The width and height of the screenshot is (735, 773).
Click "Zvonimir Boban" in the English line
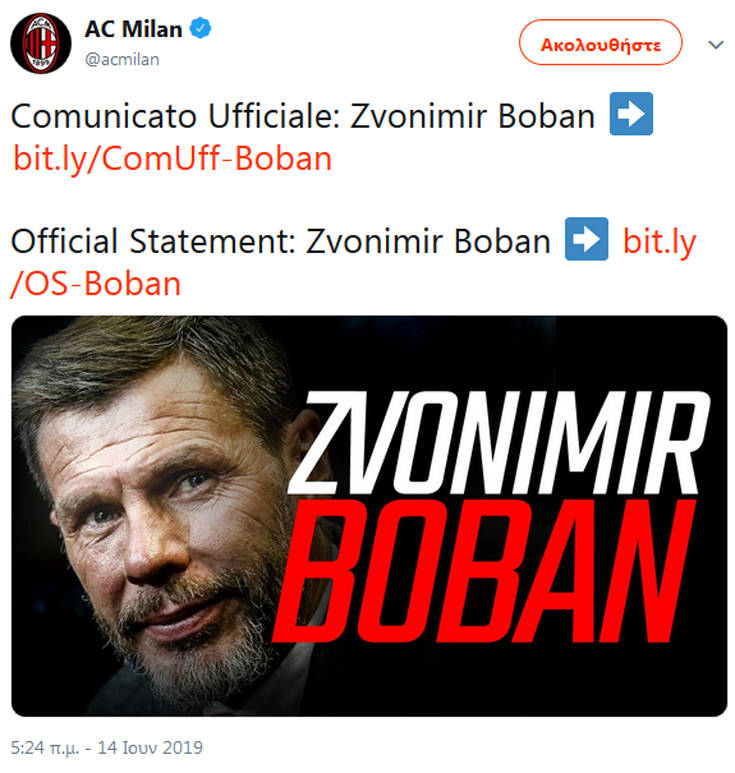pos(428,242)
